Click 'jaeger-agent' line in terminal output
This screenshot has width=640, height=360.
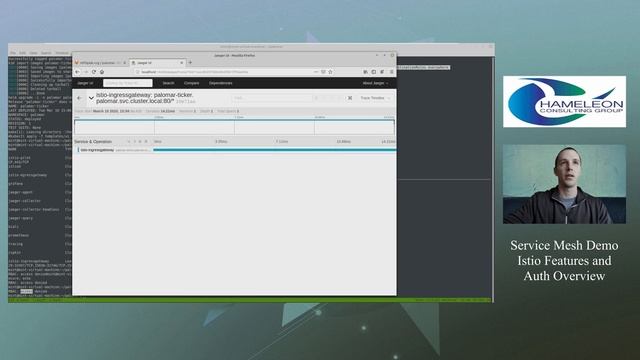coord(20,192)
